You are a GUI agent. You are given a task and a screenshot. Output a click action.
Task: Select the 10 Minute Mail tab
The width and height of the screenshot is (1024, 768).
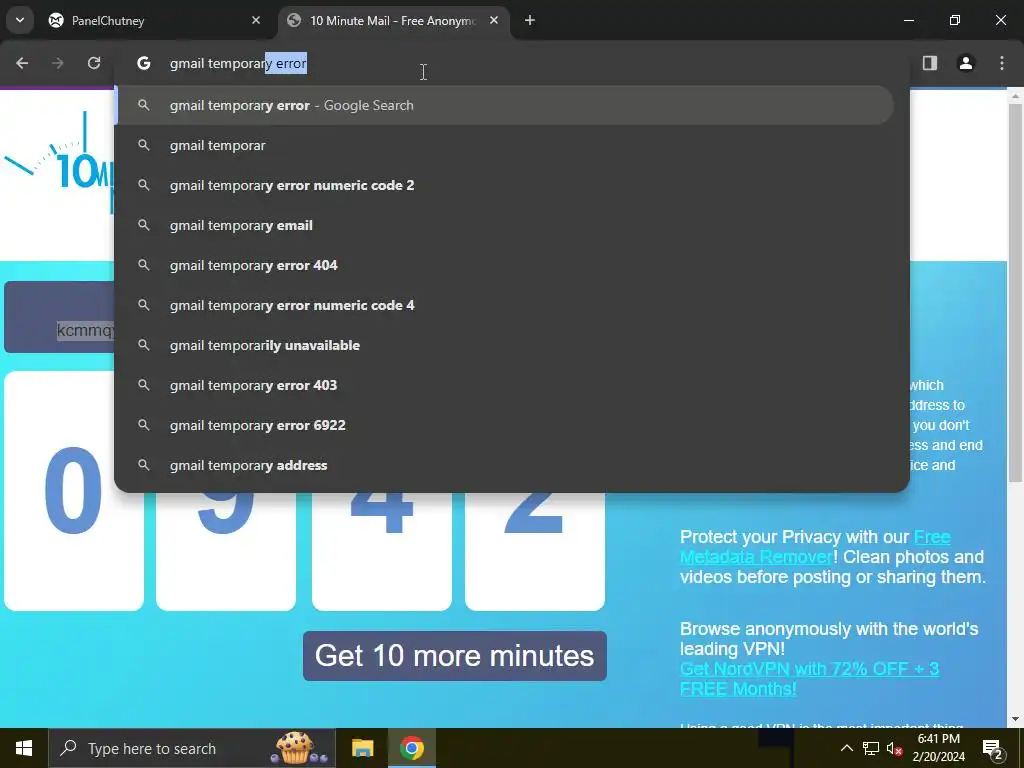pyautogui.click(x=393, y=21)
